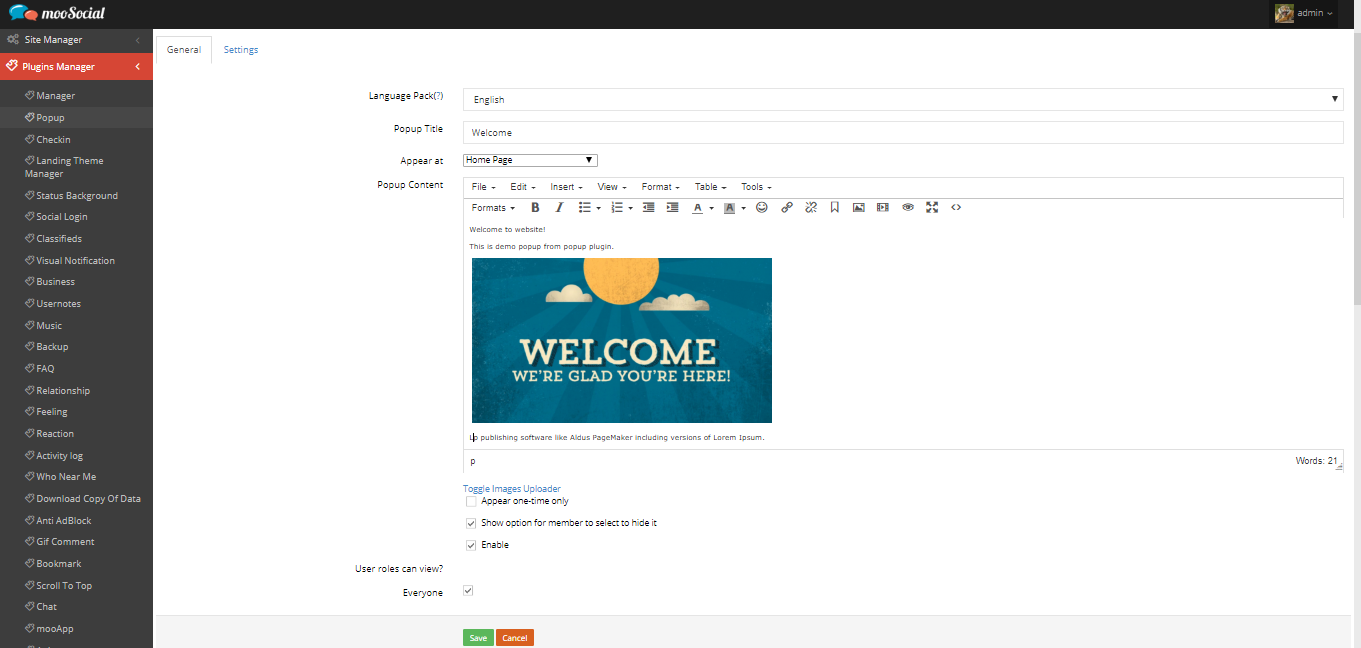Insert a bullet list
This screenshot has width=1361, height=648.
click(x=585, y=208)
